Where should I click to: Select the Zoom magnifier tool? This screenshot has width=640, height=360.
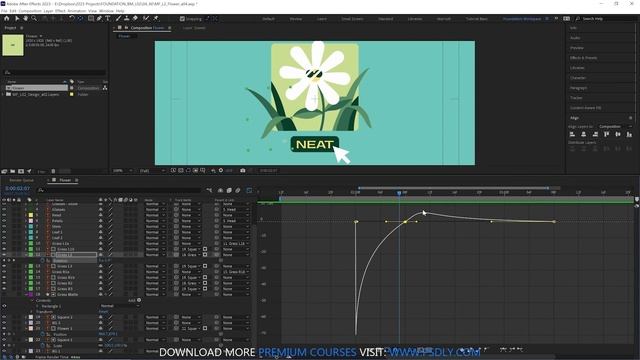pos(34,18)
